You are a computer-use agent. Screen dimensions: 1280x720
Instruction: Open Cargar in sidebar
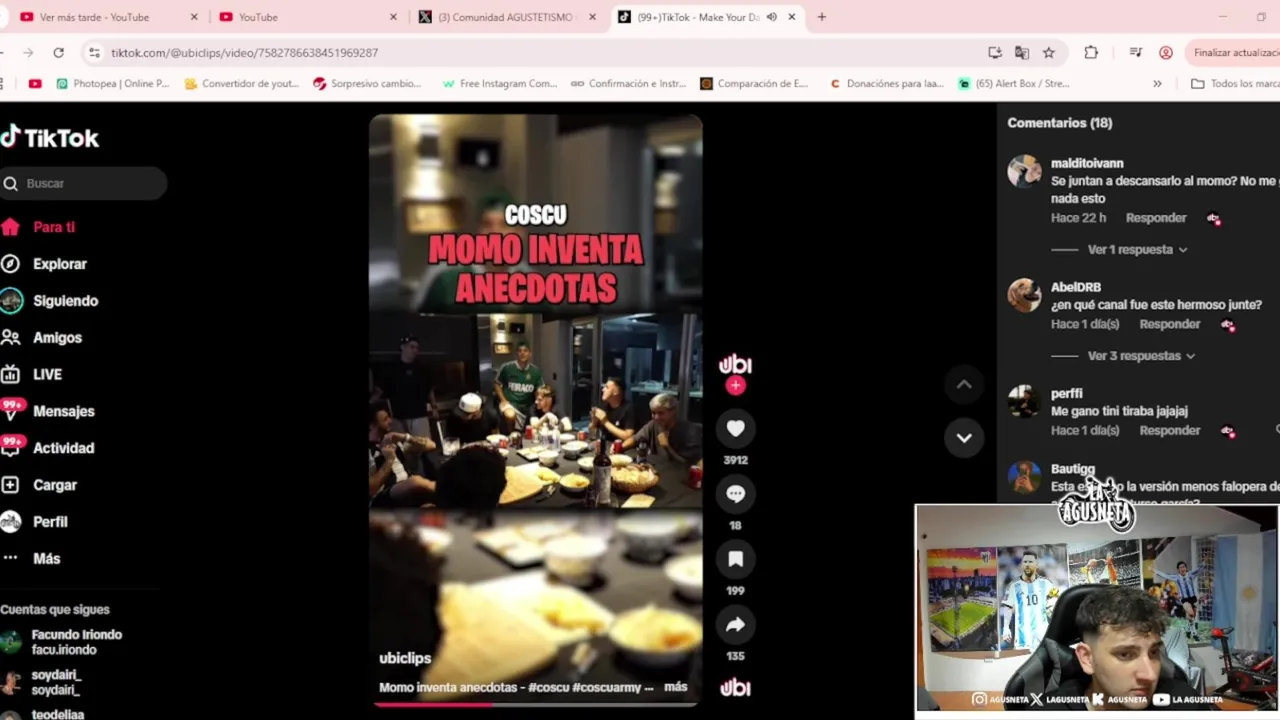tap(39, 485)
